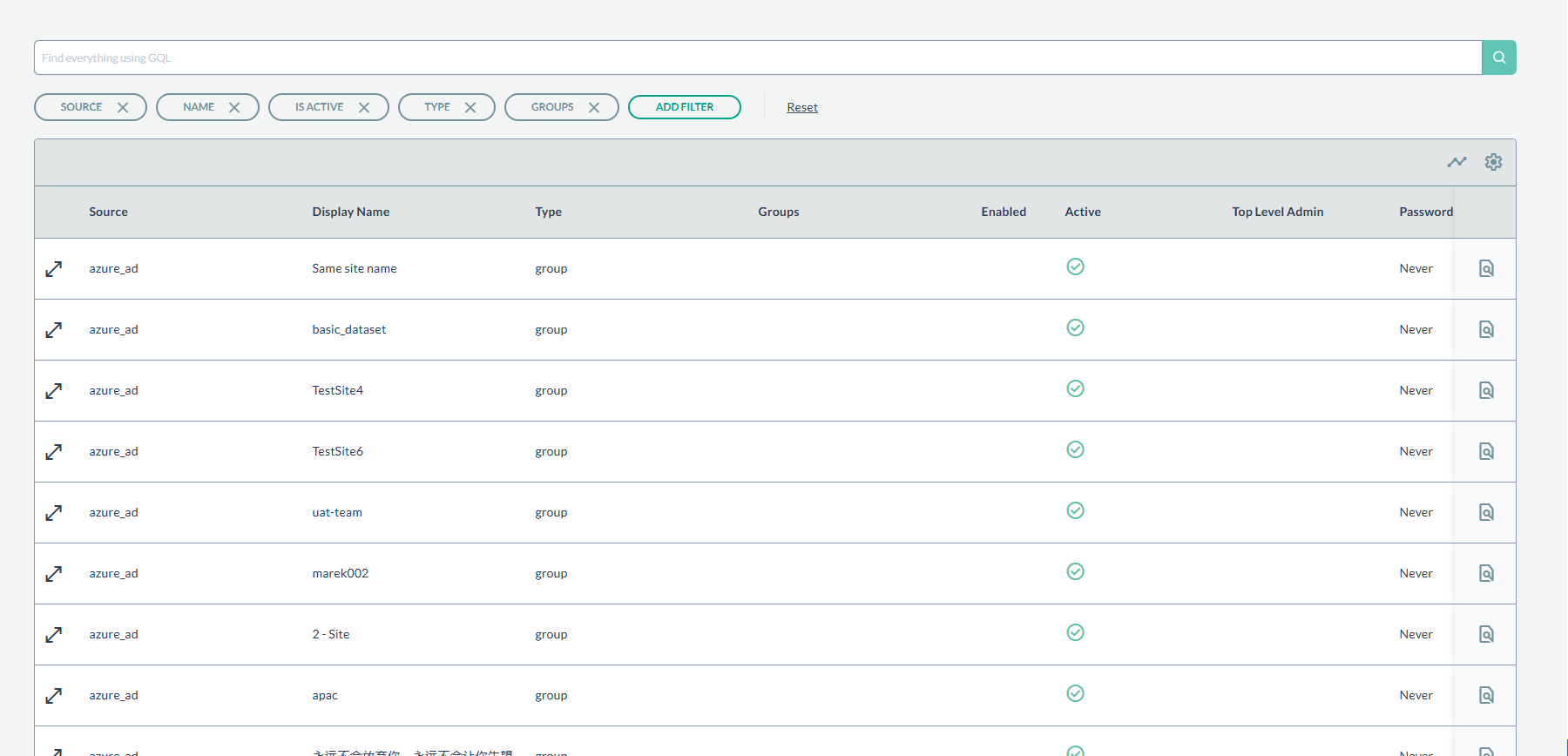Inspect the TestSite4 record document icon
Viewport: 1568px width, 756px height.
[1486, 390]
